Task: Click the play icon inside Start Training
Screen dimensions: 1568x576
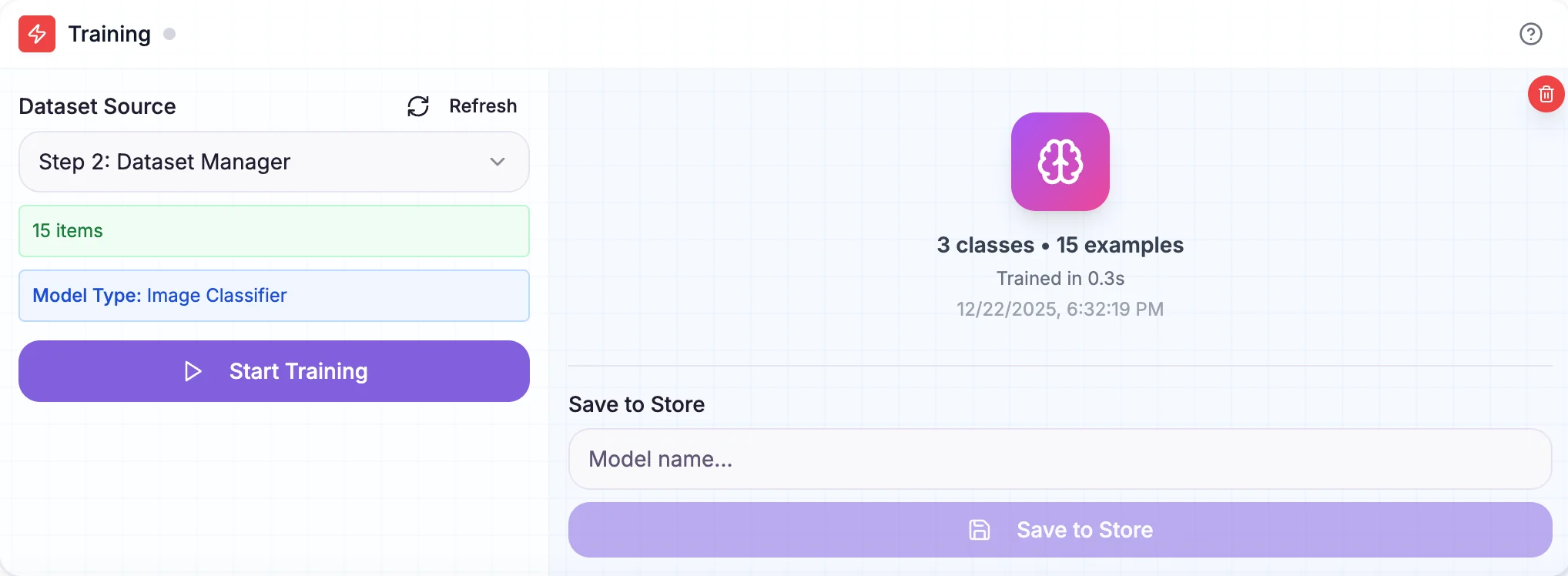Action: 193,371
